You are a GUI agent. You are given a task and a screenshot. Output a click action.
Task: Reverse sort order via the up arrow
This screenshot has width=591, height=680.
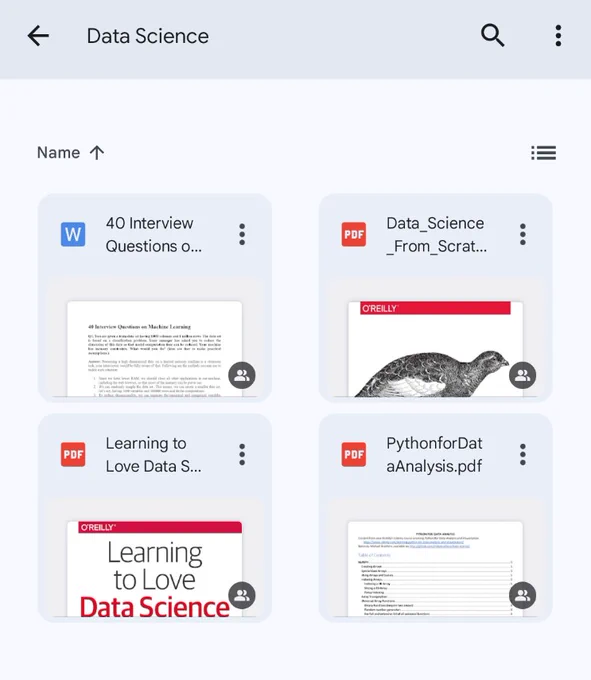(97, 153)
